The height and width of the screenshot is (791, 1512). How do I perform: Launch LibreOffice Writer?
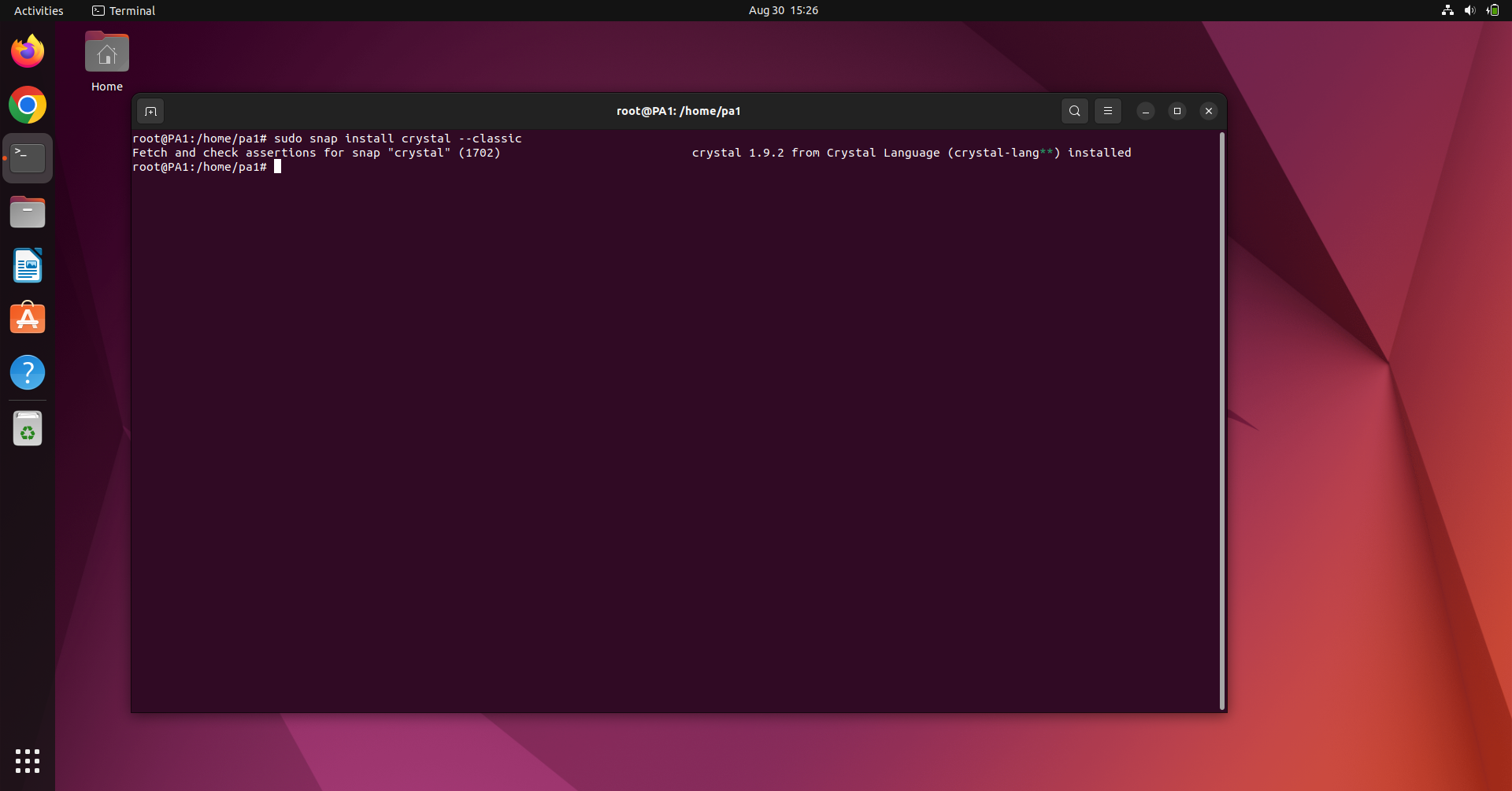tap(27, 265)
